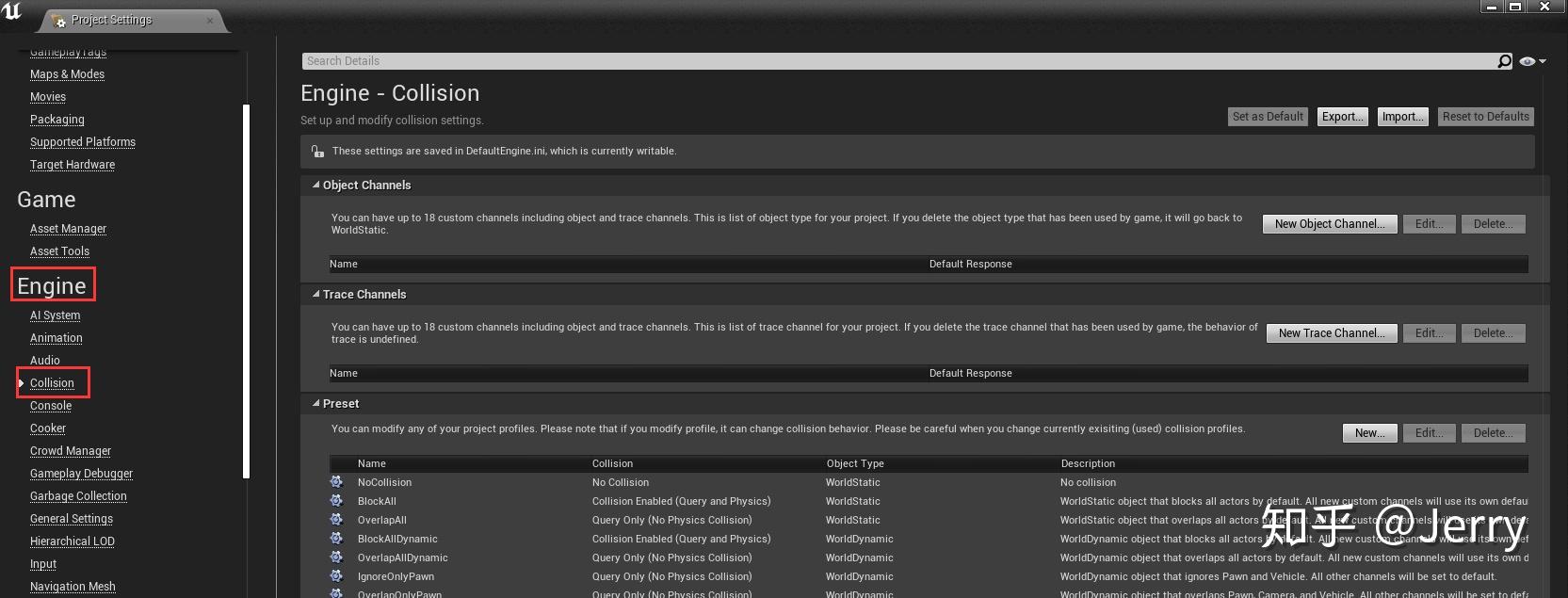Close the Project Settings tab
The image size is (1568, 598).
pyautogui.click(x=209, y=20)
